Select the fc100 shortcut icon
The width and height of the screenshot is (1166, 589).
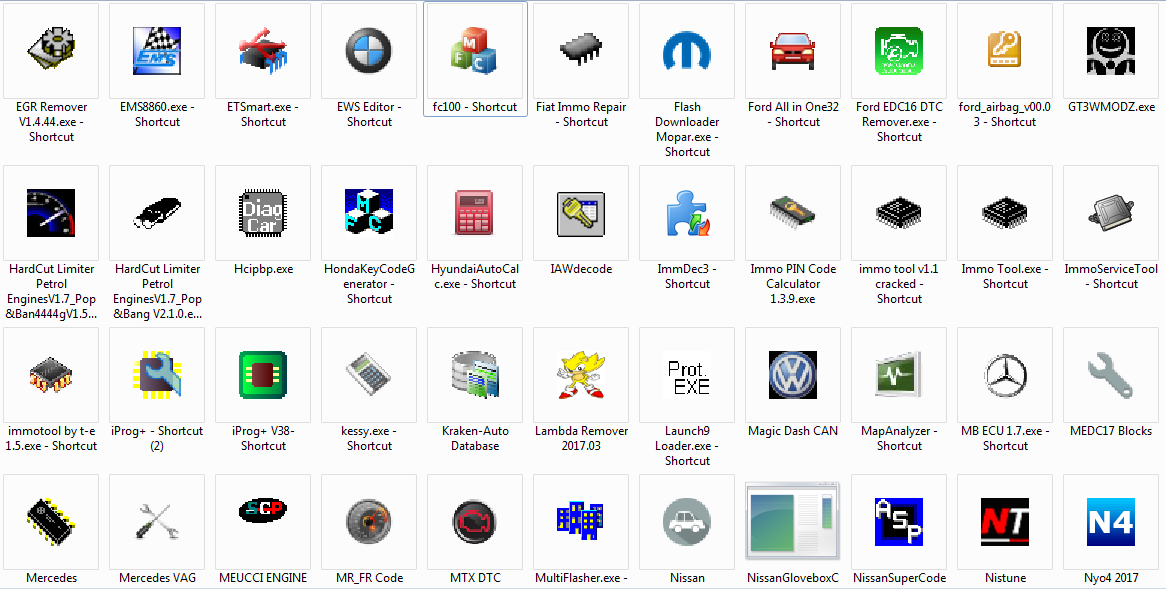tap(475, 50)
